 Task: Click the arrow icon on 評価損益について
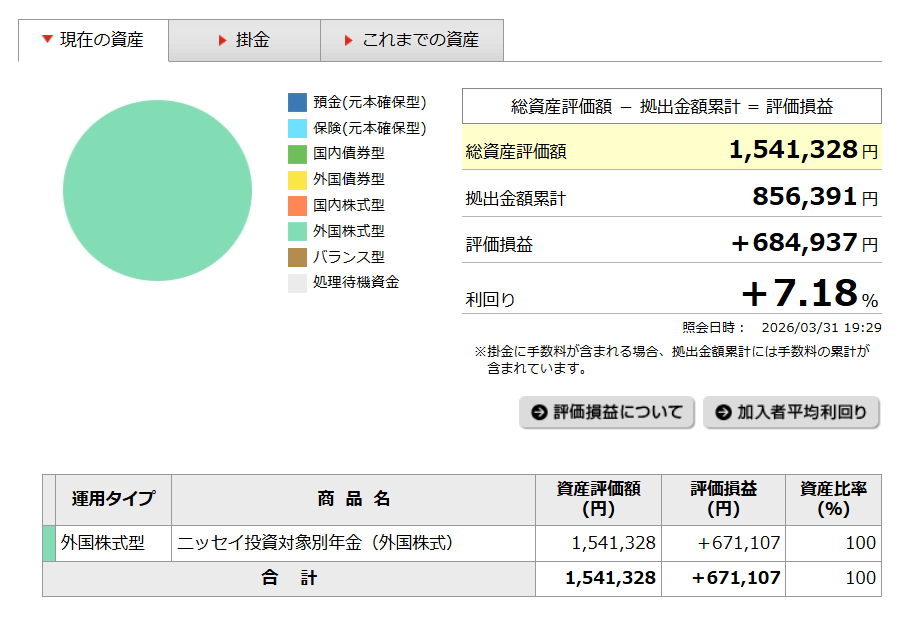539,412
